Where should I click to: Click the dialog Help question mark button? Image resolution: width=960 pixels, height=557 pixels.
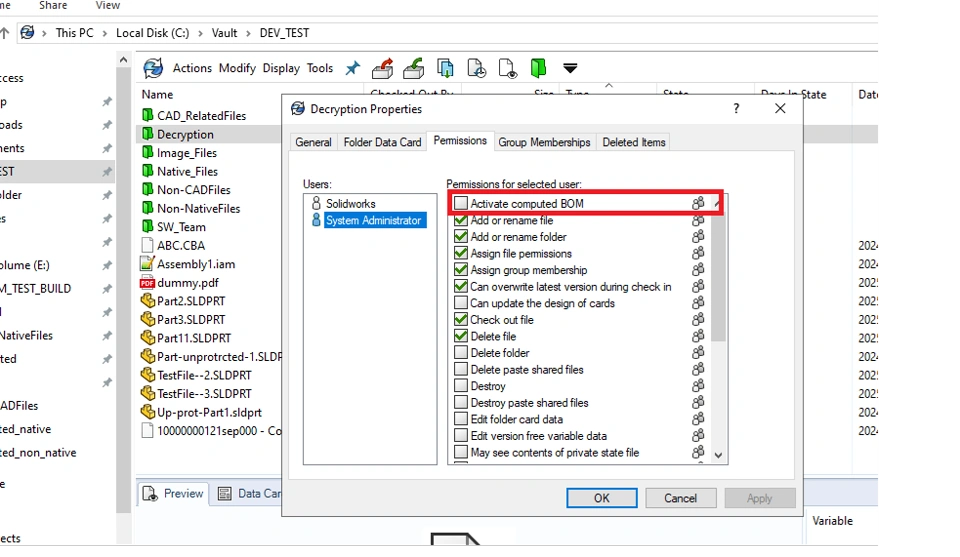click(x=736, y=108)
